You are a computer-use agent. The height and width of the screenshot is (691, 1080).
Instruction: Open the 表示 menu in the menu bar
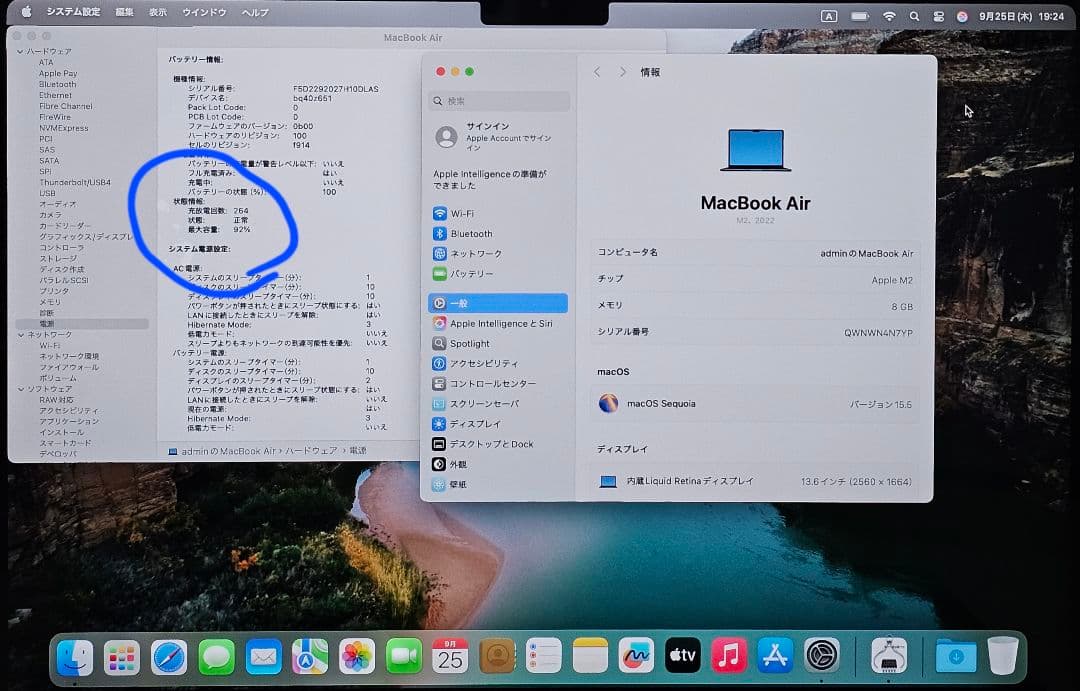(160, 14)
